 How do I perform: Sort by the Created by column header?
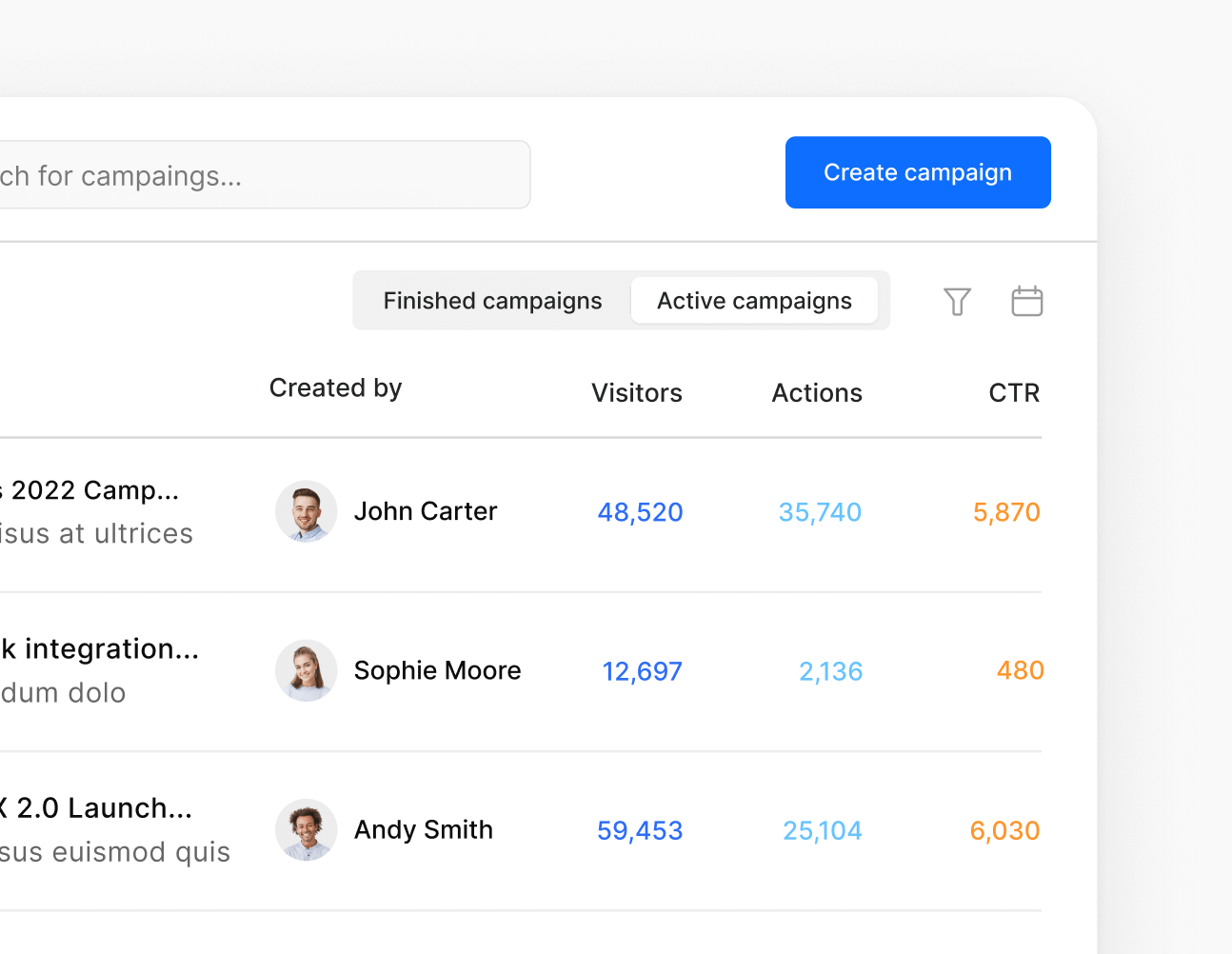pos(335,388)
